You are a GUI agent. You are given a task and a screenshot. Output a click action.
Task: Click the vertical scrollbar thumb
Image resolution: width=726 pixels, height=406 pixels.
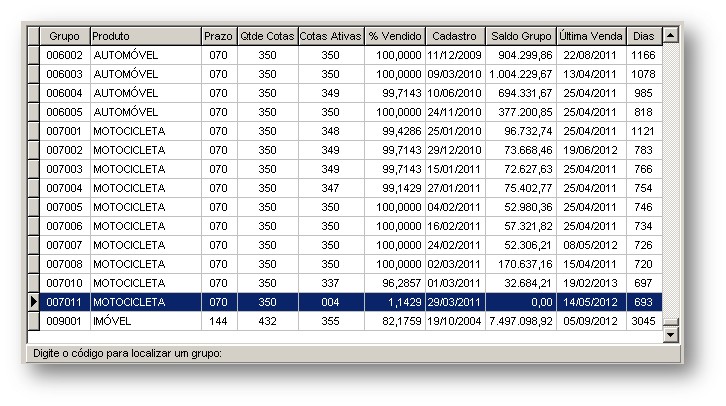pyautogui.click(x=670, y=322)
